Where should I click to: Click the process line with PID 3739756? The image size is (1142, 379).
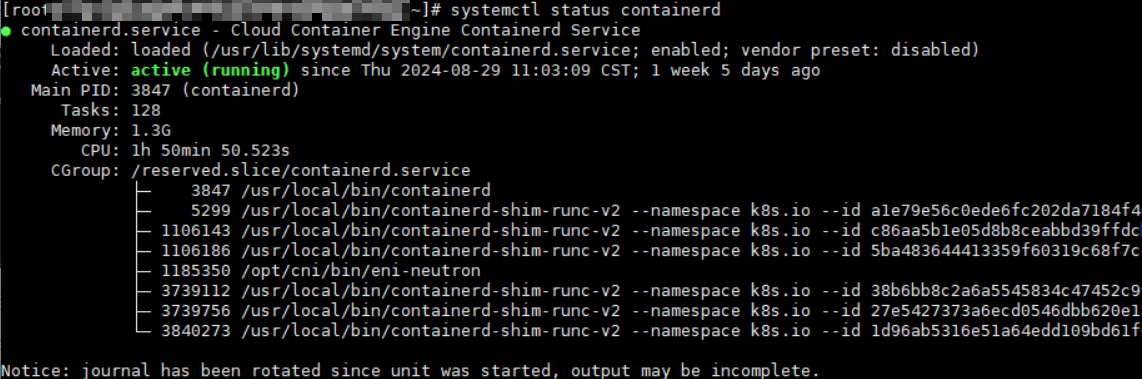coord(638,311)
